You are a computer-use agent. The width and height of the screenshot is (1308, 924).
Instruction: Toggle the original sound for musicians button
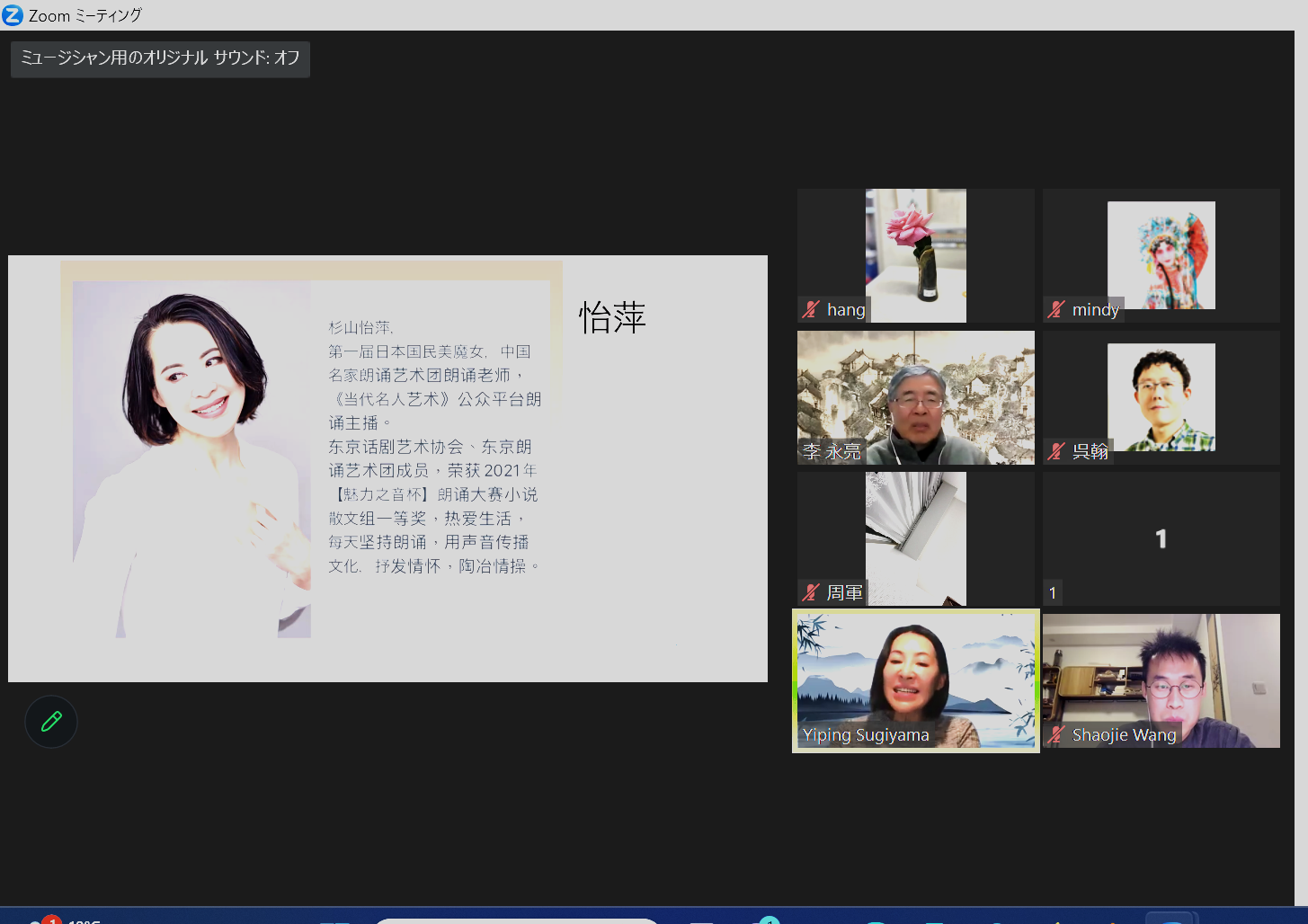tap(160, 58)
